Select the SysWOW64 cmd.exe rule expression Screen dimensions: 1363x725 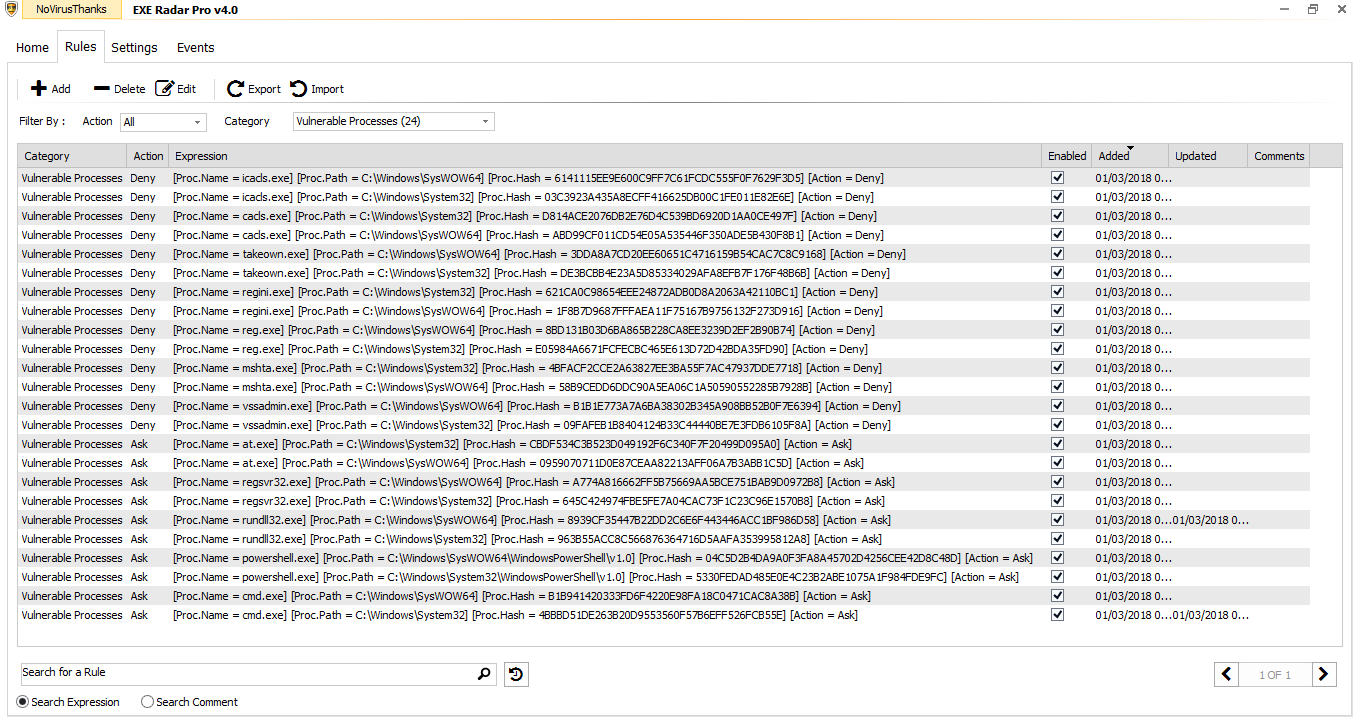(x=522, y=596)
